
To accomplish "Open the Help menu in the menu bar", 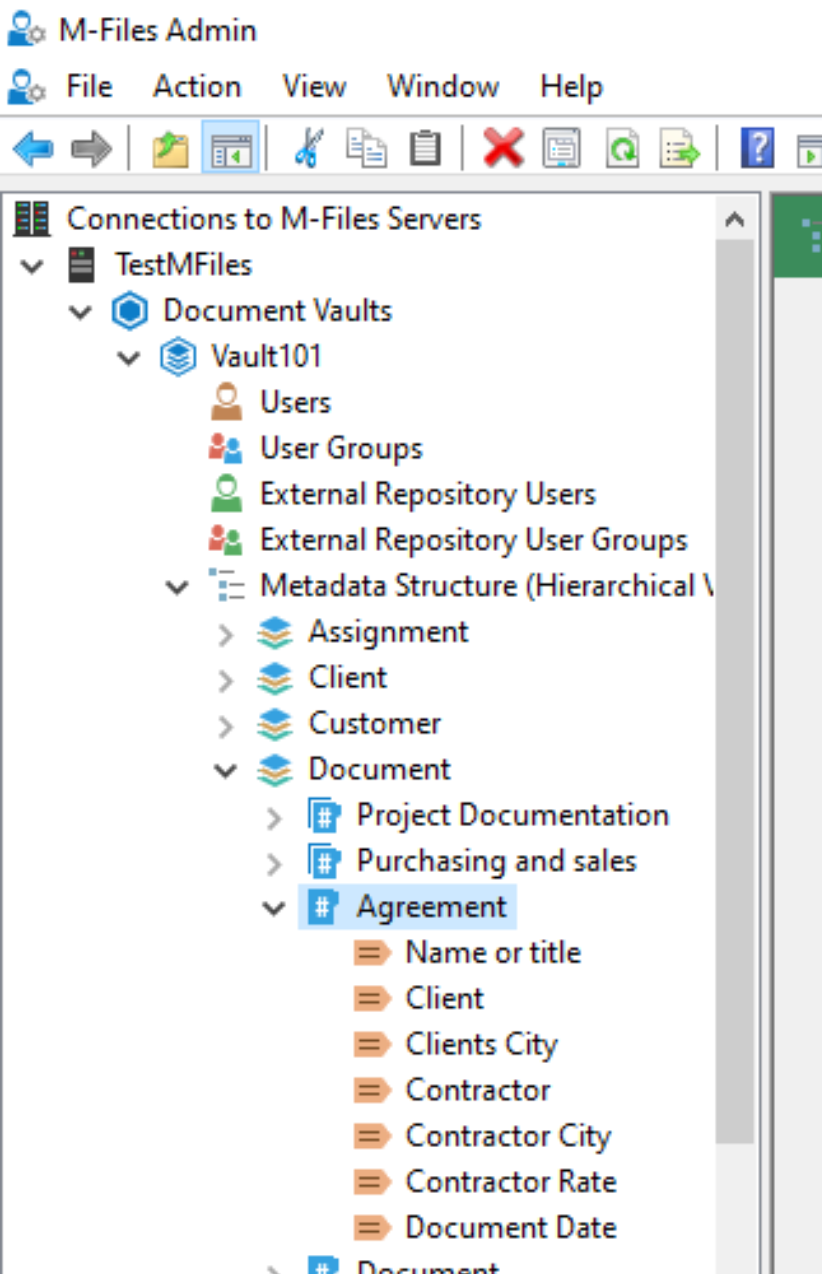I will click(571, 86).
